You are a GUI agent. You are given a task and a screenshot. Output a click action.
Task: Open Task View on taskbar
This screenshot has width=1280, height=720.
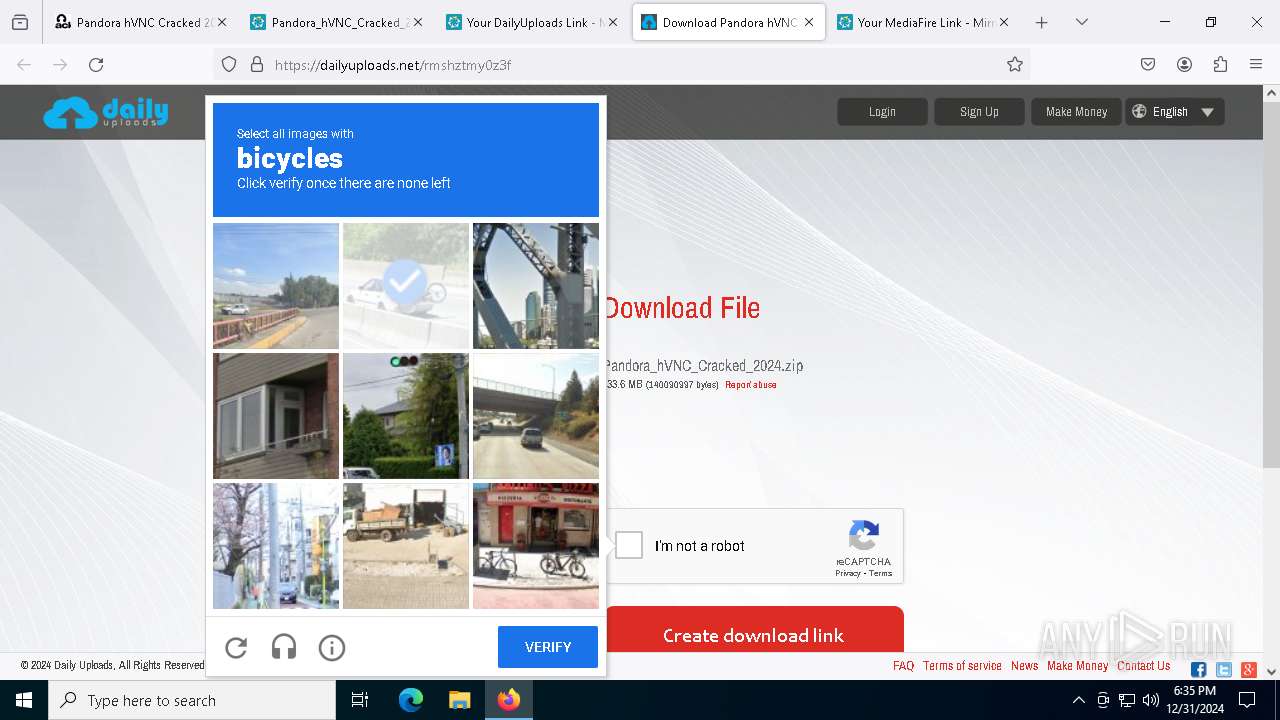click(x=360, y=700)
